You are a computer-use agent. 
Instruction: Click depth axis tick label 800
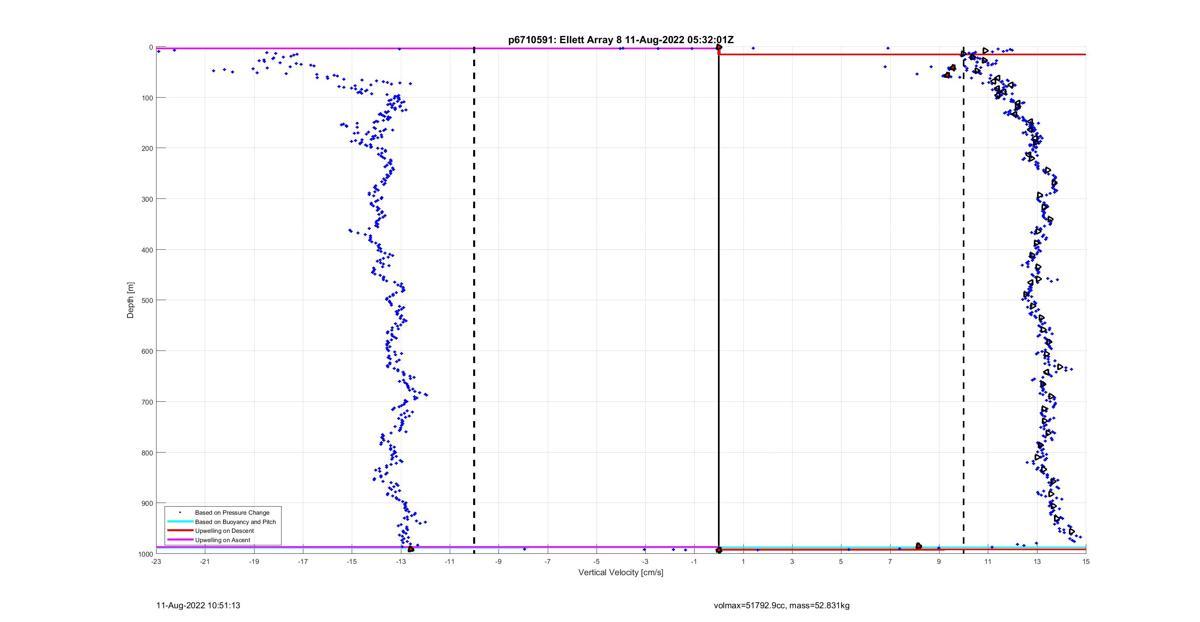click(x=146, y=452)
